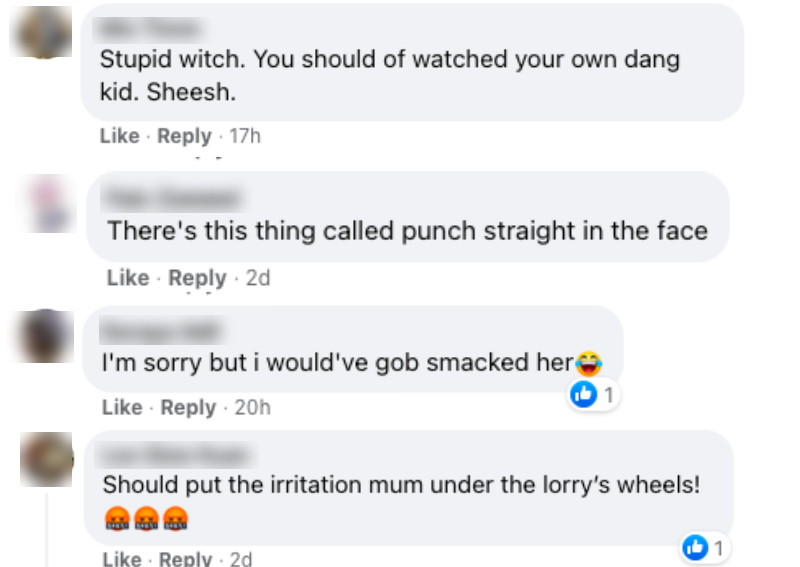The height and width of the screenshot is (567, 800).
Task: Open the avatar beside the 'gob smacked' comment
Action: pyautogui.click(x=47, y=335)
